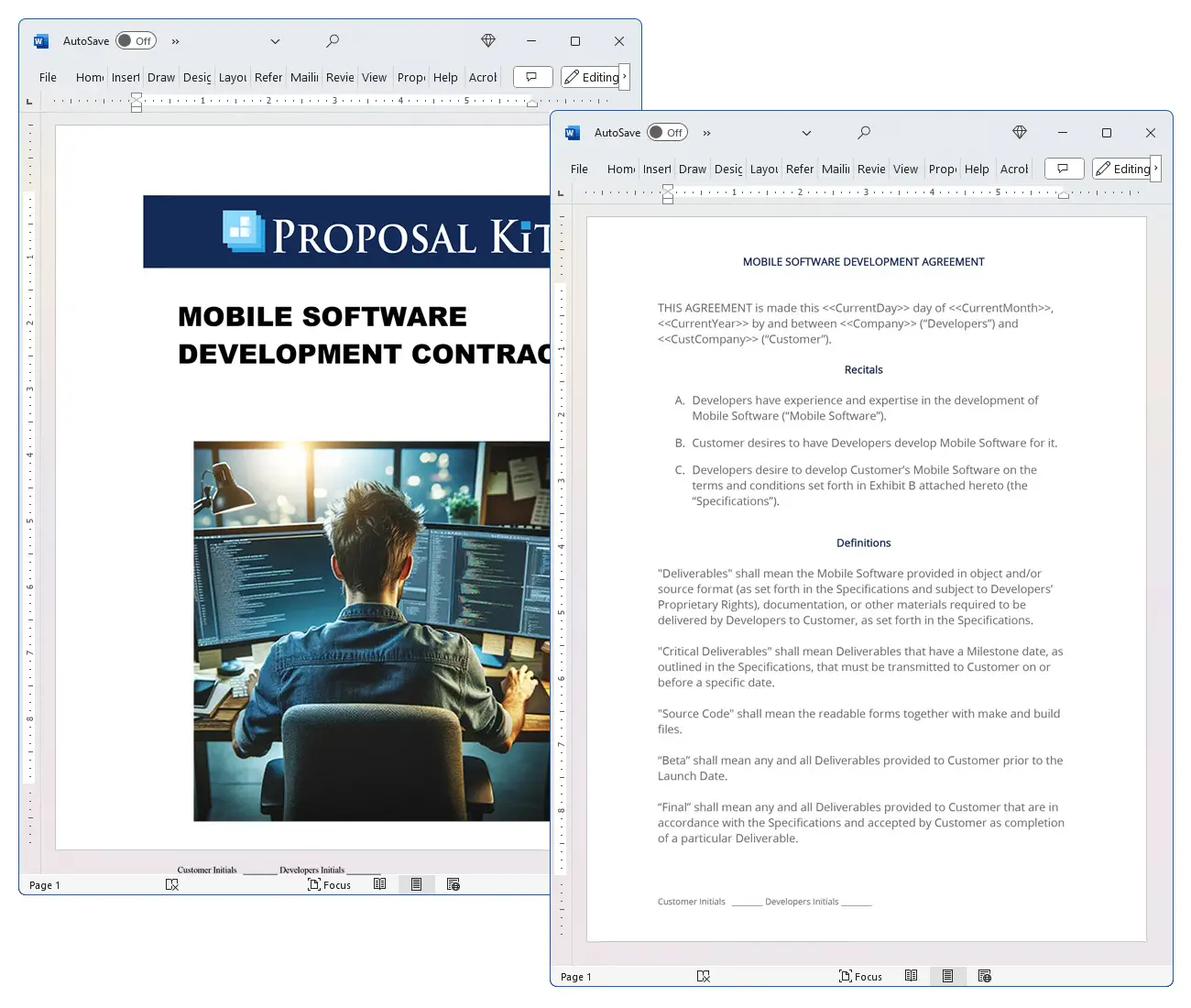Click Page 1 indicator in front status bar

[x=575, y=977]
